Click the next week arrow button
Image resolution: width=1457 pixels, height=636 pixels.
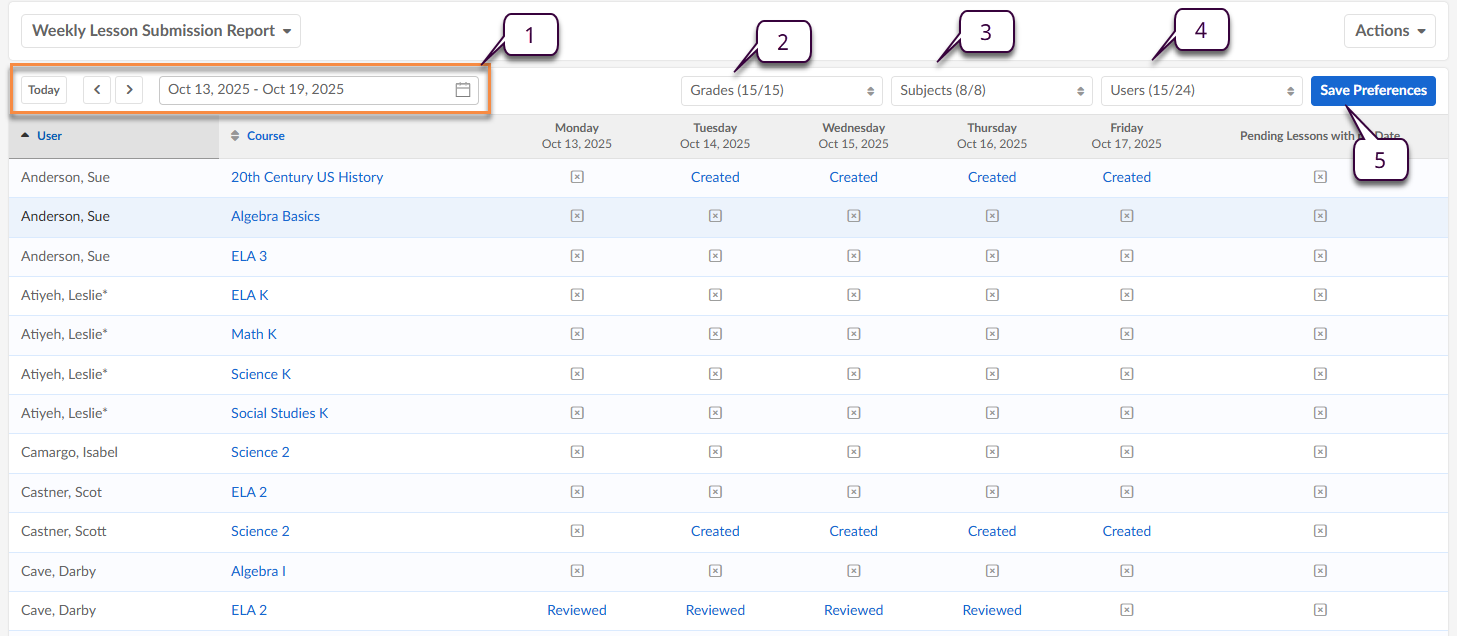[x=129, y=90]
